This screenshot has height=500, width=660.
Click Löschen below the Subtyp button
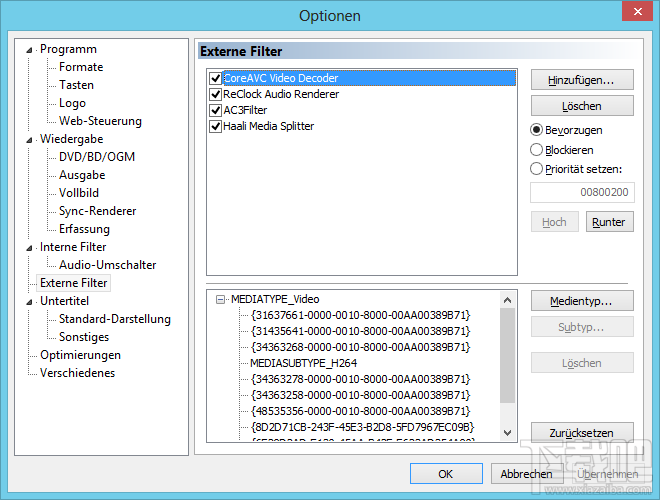(582, 363)
